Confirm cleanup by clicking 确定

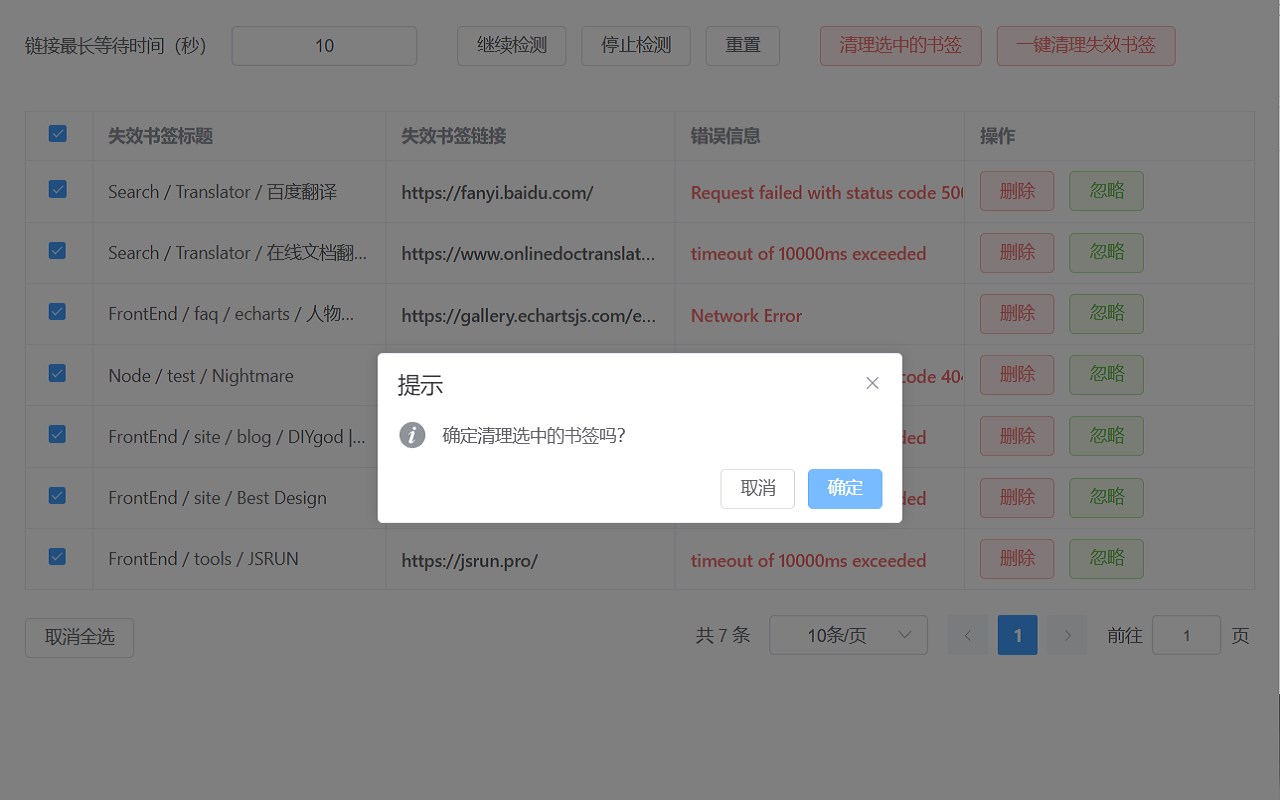[x=844, y=488]
